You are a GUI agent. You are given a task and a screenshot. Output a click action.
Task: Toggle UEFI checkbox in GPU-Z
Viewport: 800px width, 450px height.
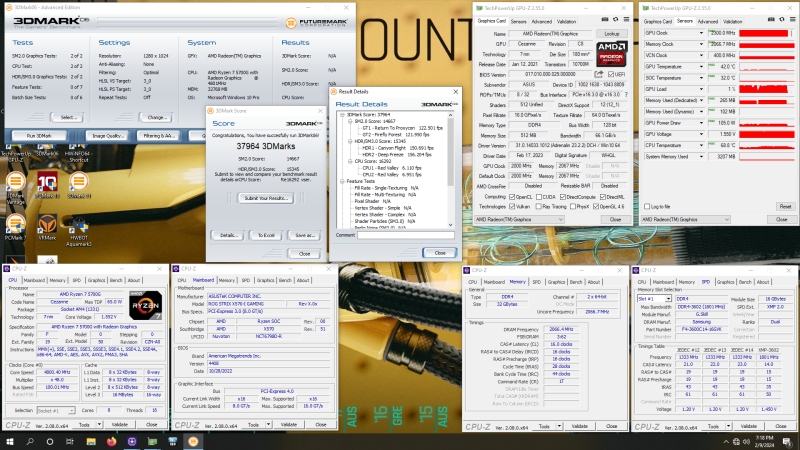coord(611,74)
